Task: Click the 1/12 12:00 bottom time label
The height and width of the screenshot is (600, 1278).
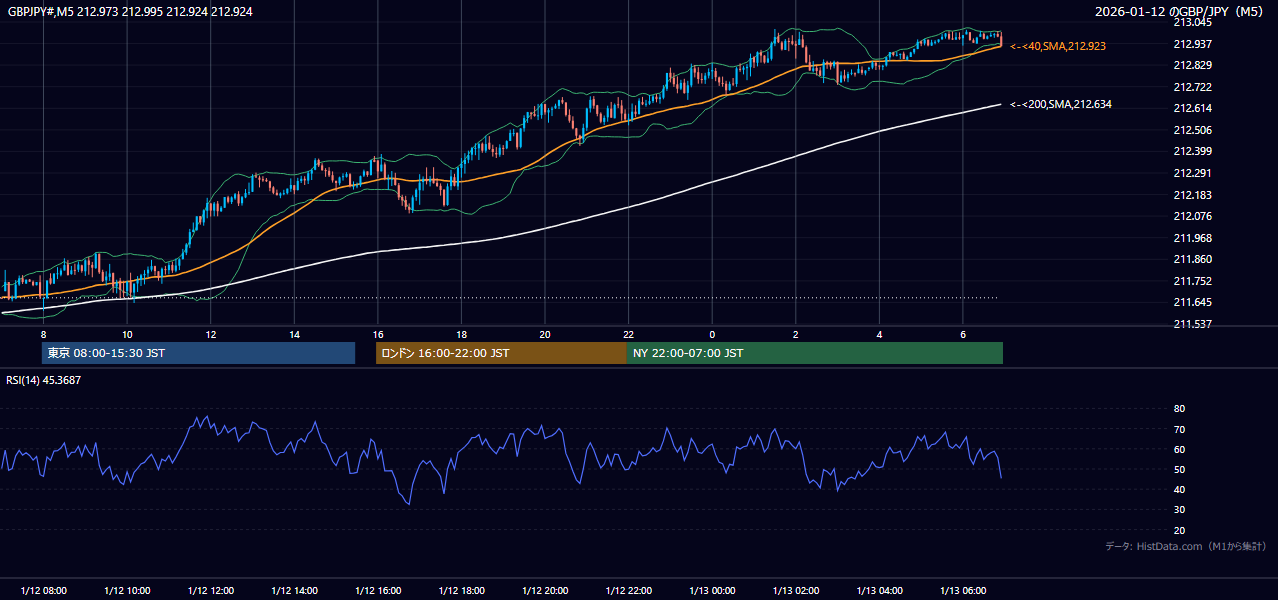Action: (x=211, y=590)
